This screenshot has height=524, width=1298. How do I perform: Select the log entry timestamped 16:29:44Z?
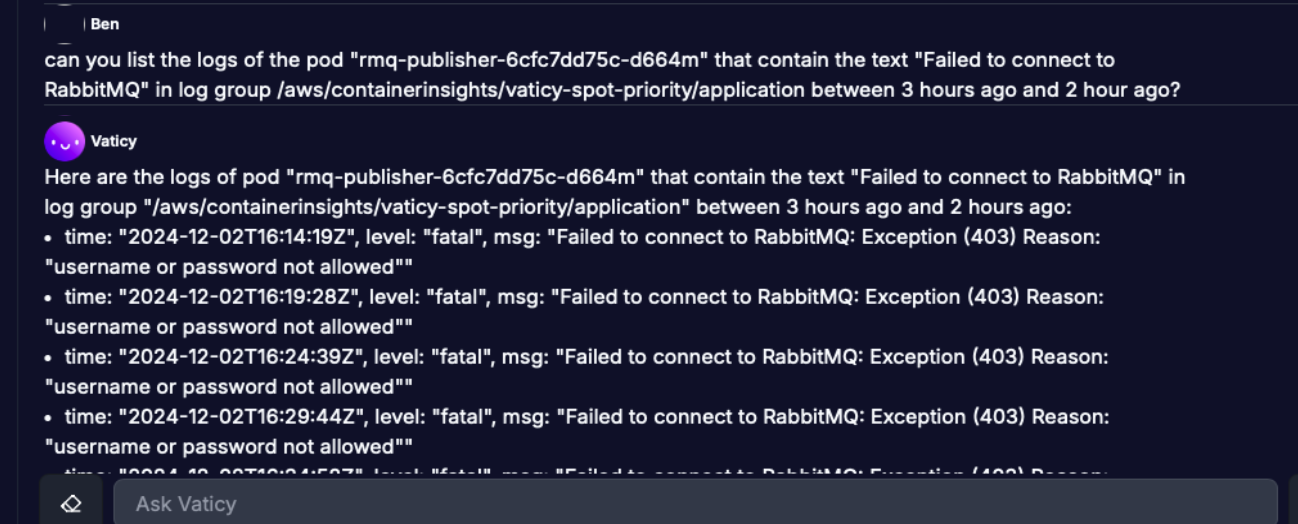point(577,431)
